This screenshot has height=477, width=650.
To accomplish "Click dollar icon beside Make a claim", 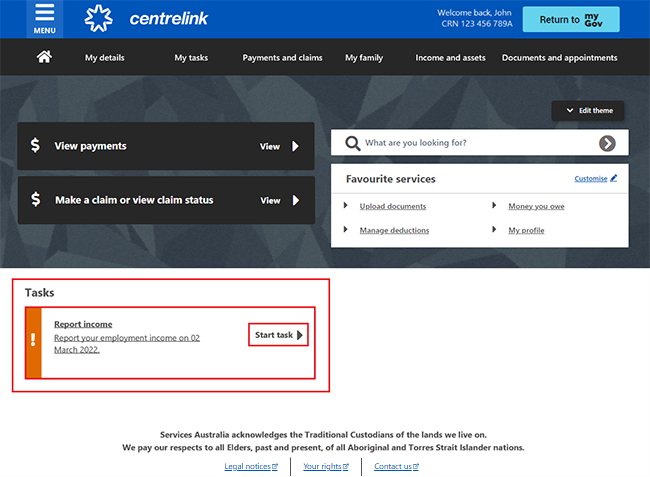I will click(x=36, y=199).
